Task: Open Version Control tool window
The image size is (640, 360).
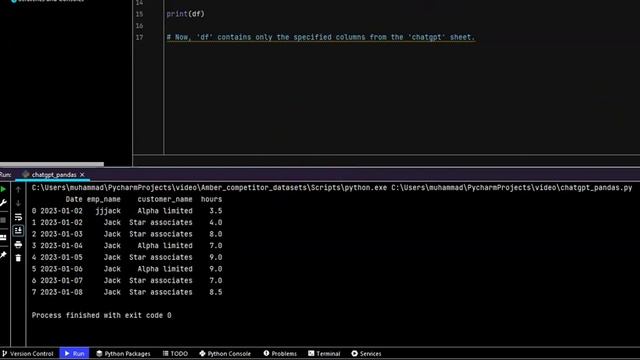Action: [x=28, y=353]
